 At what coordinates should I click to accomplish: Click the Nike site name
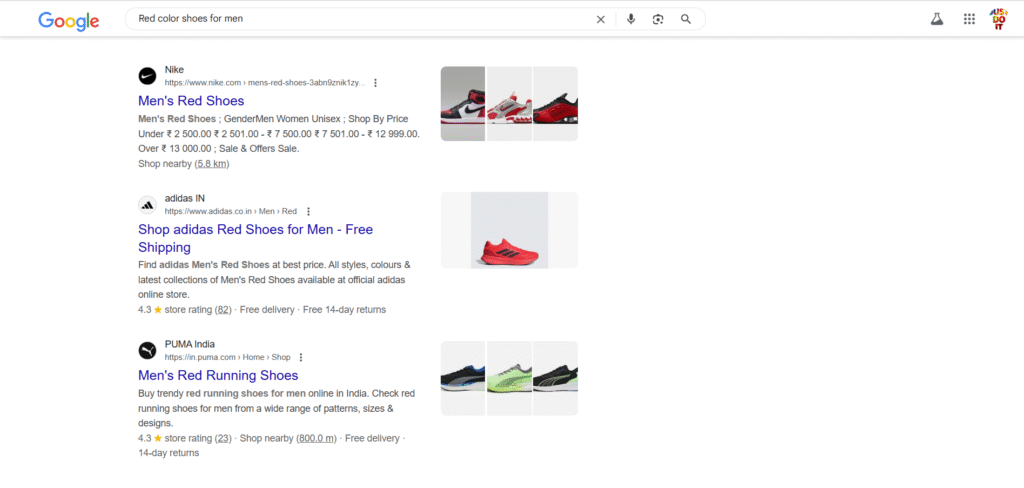pyautogui.click(x=174, y=70)
